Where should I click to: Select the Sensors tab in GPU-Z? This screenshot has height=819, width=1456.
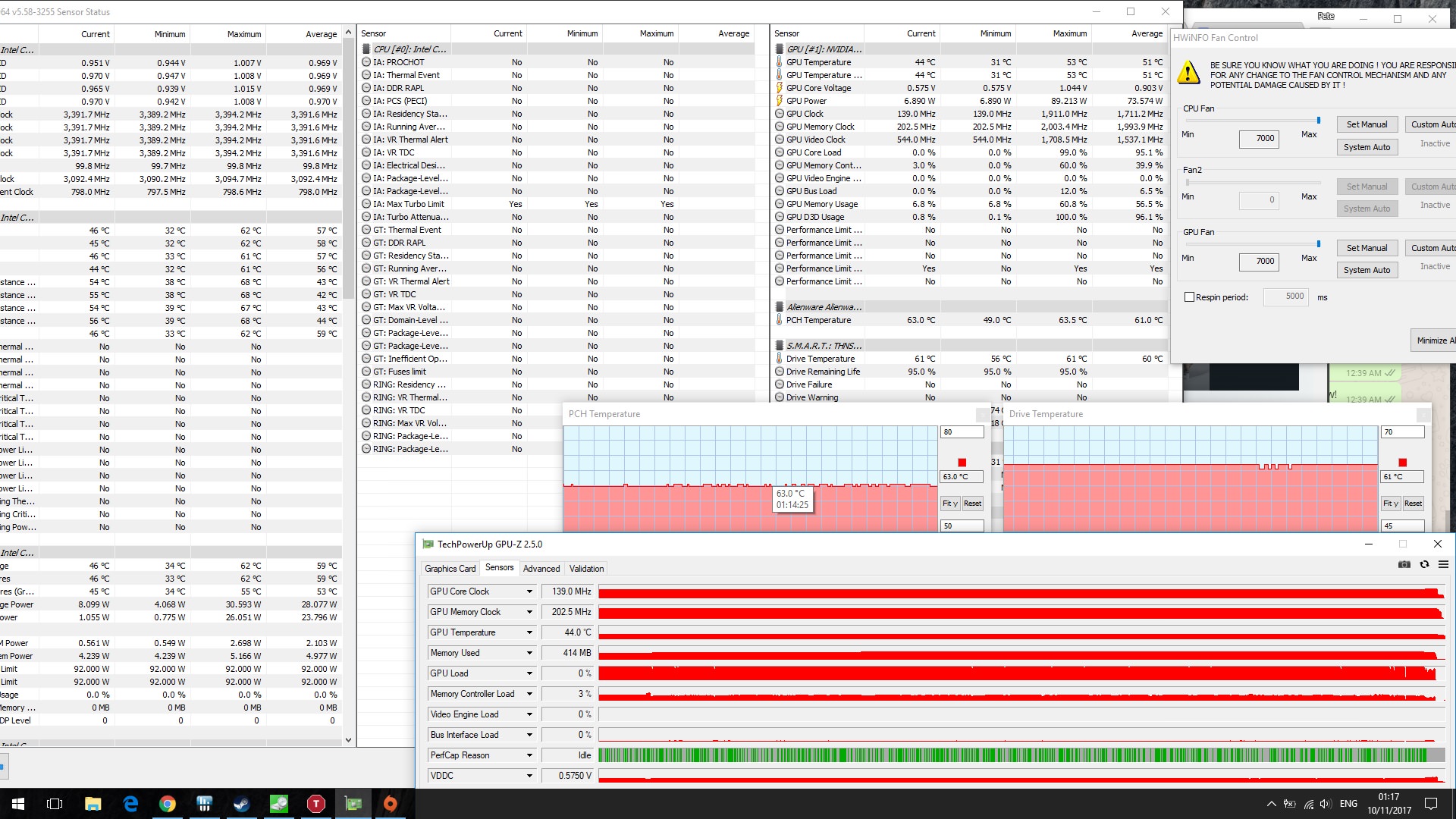coord(499,567)
